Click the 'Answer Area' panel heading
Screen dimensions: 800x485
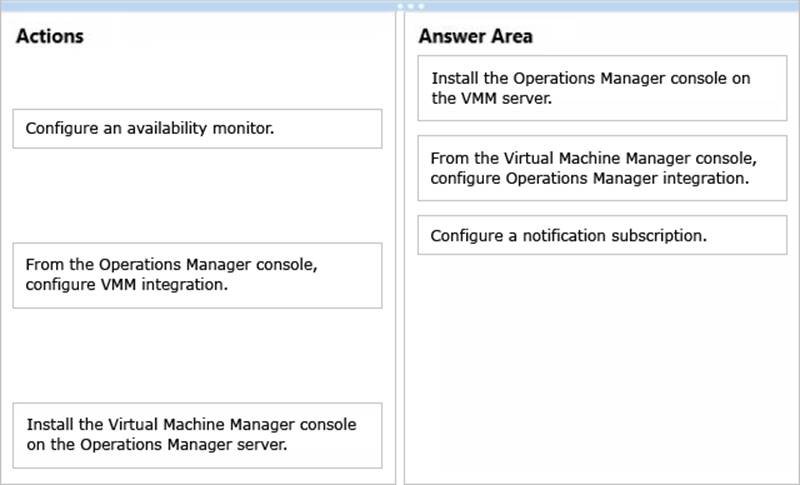coord(475,37)
